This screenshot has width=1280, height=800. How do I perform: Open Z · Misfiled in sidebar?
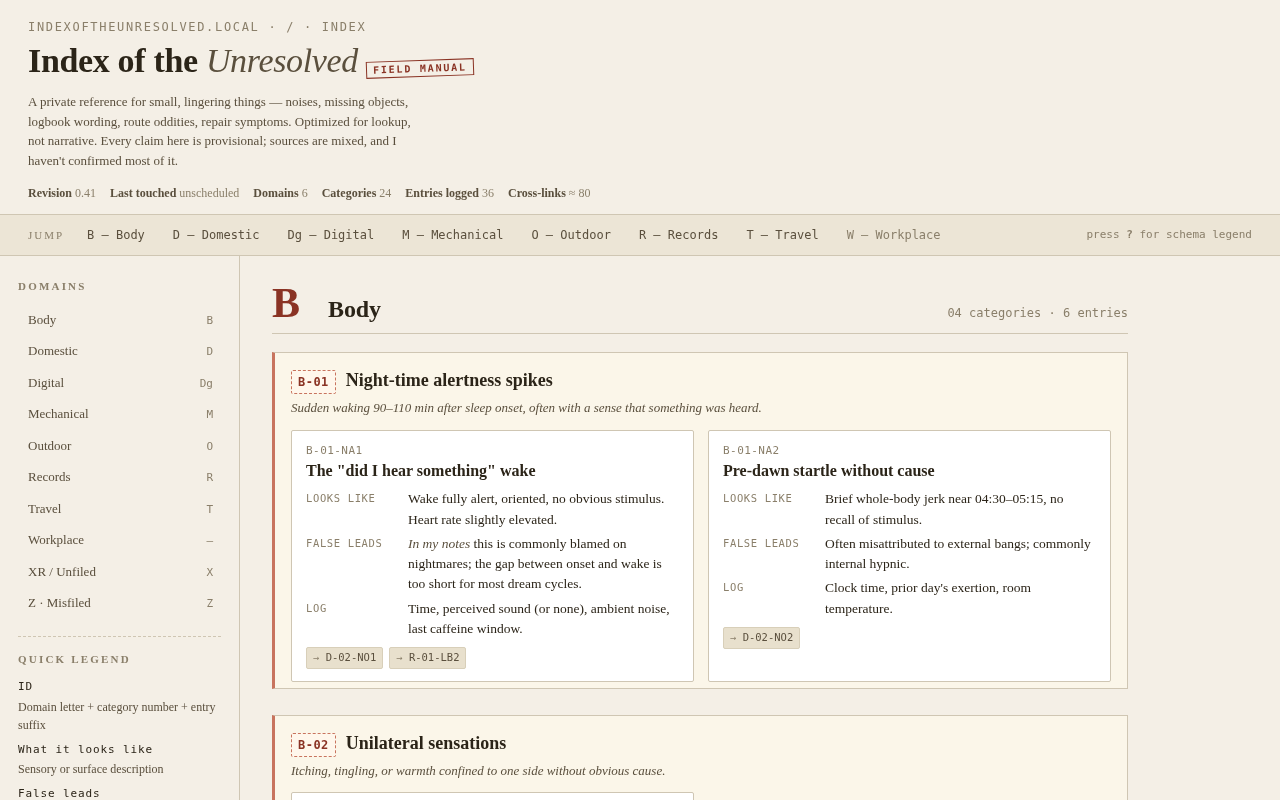coord(120,603)
